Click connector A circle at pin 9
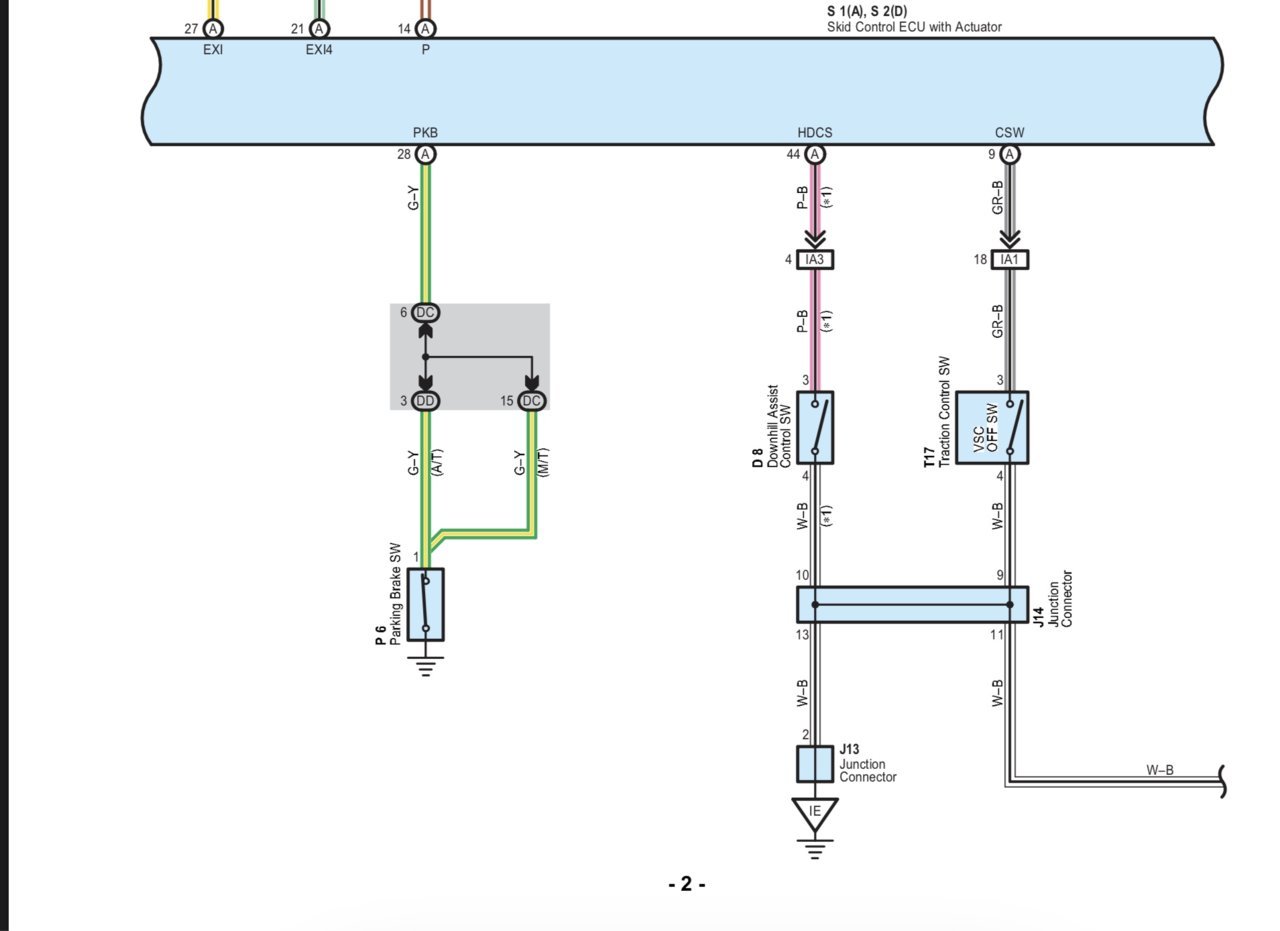1280x931 pixels. 1010,154
